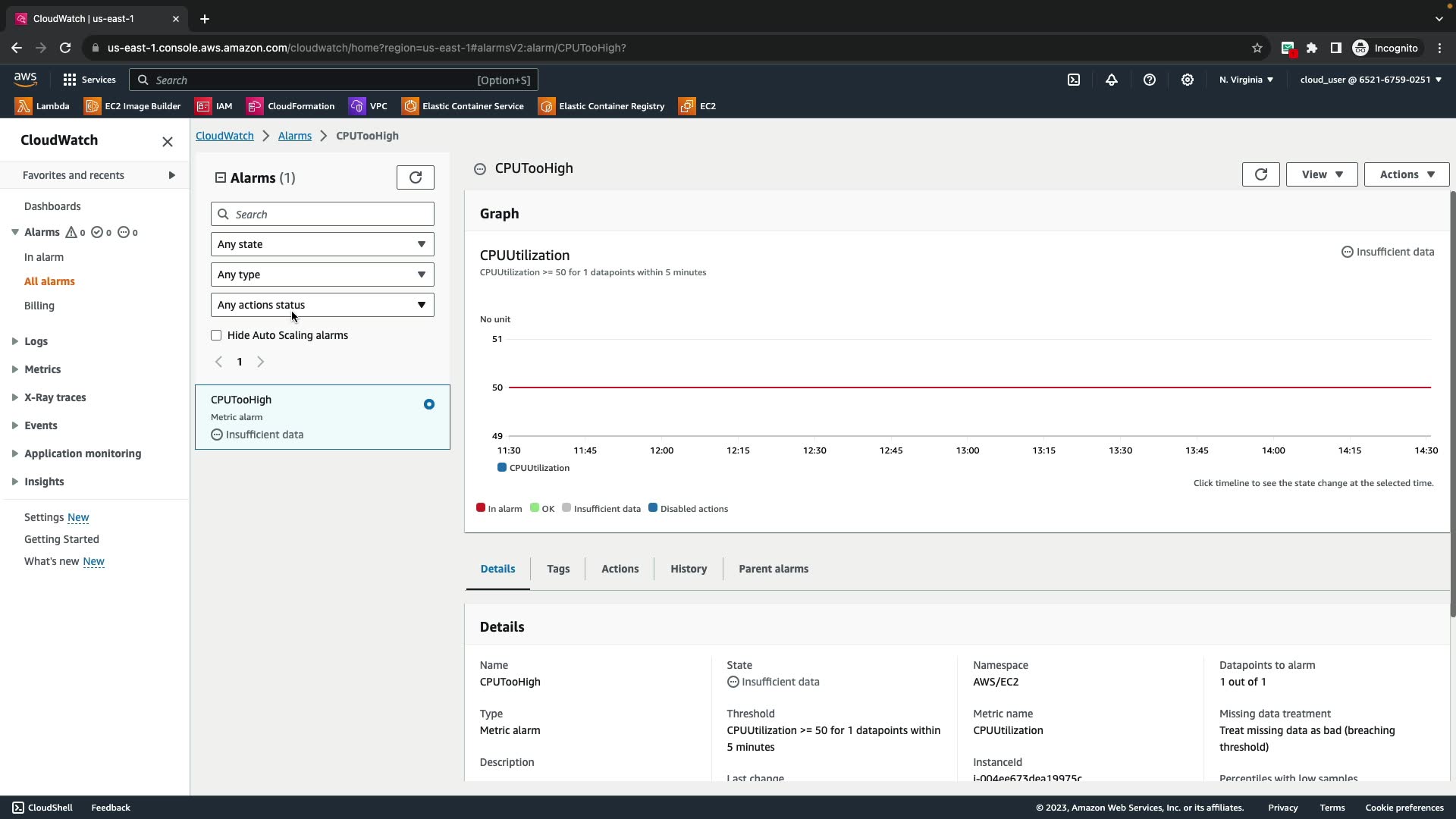
Task: Open the Actions dropdown menu
Action: click(1406, 174)
